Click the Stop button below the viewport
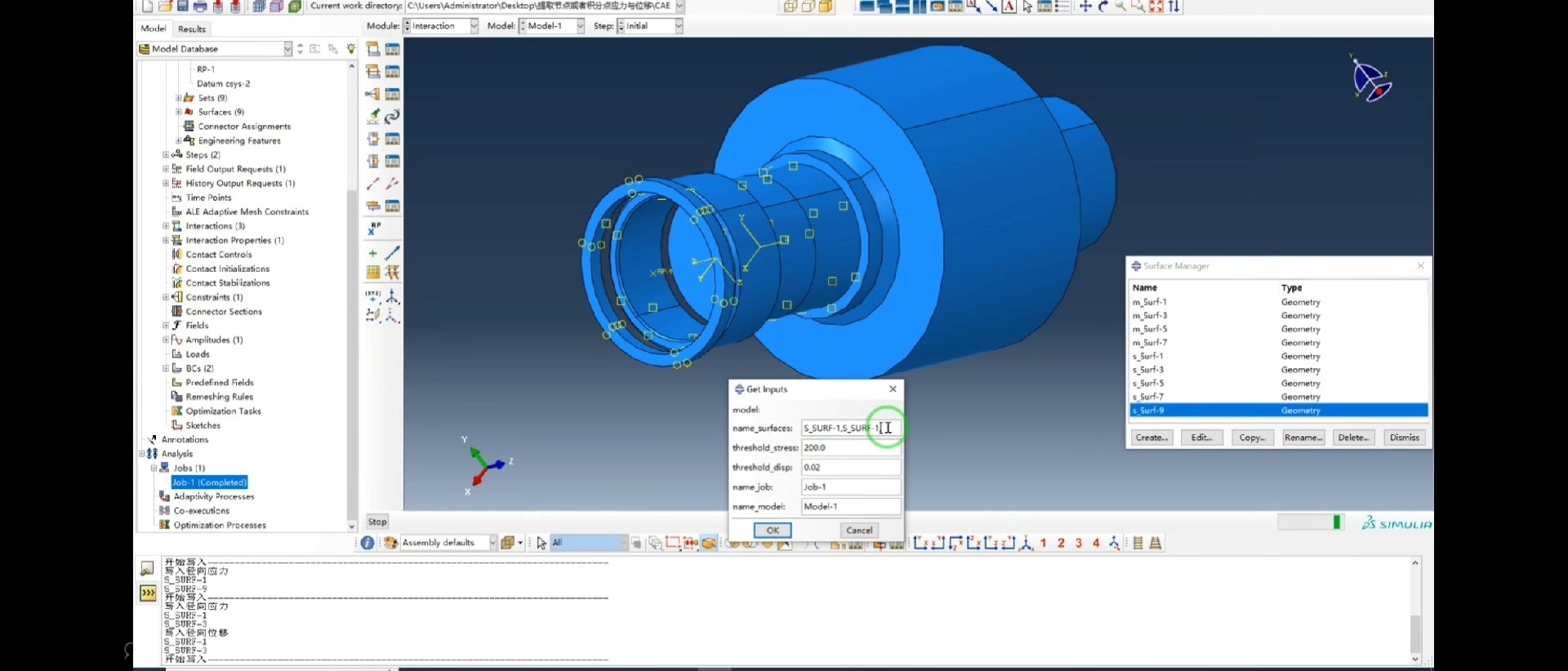This screenshot has width=1568, height=671. click(377, 522)
